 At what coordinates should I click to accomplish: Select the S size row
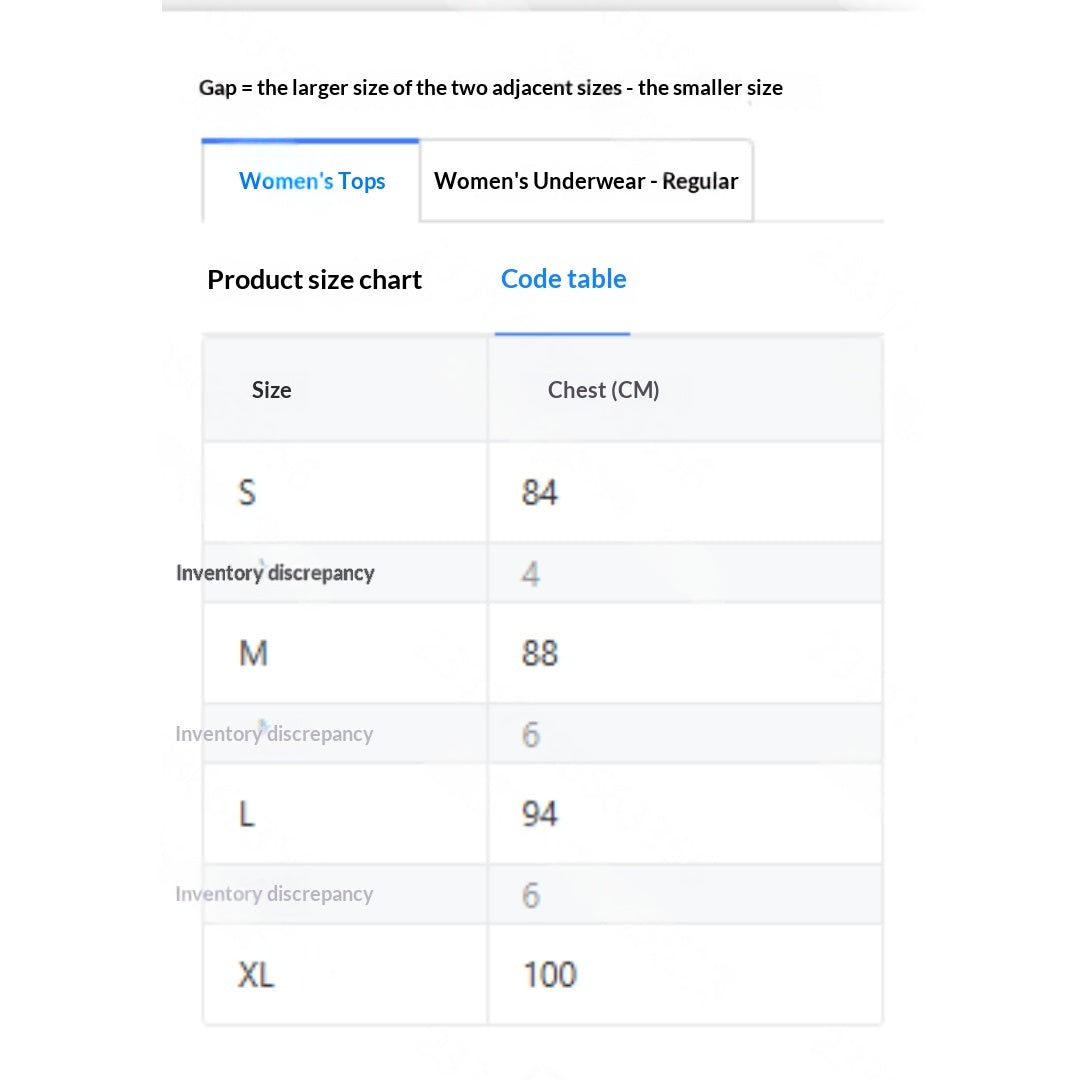[x=543, y=492]
